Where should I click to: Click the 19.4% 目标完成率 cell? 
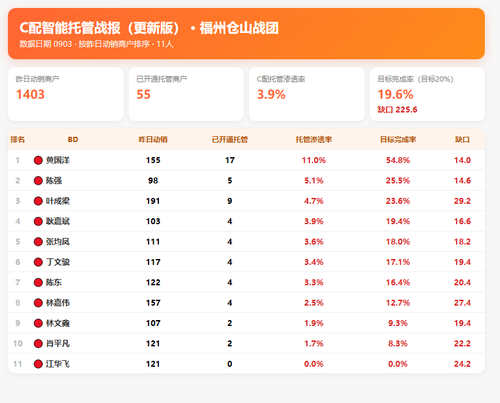pyautogui.click(x=398, y=221)
